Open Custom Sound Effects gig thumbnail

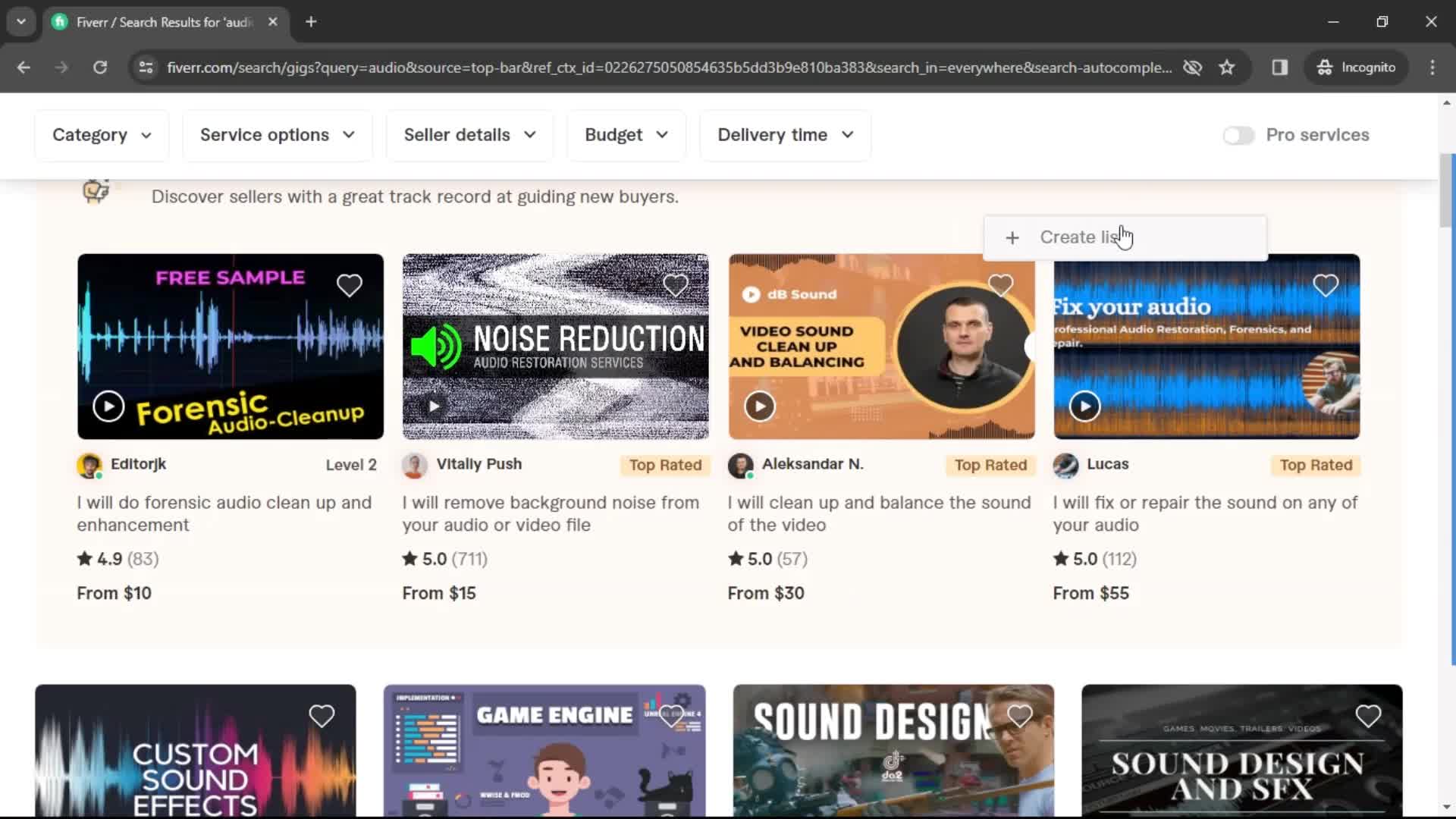196,751
